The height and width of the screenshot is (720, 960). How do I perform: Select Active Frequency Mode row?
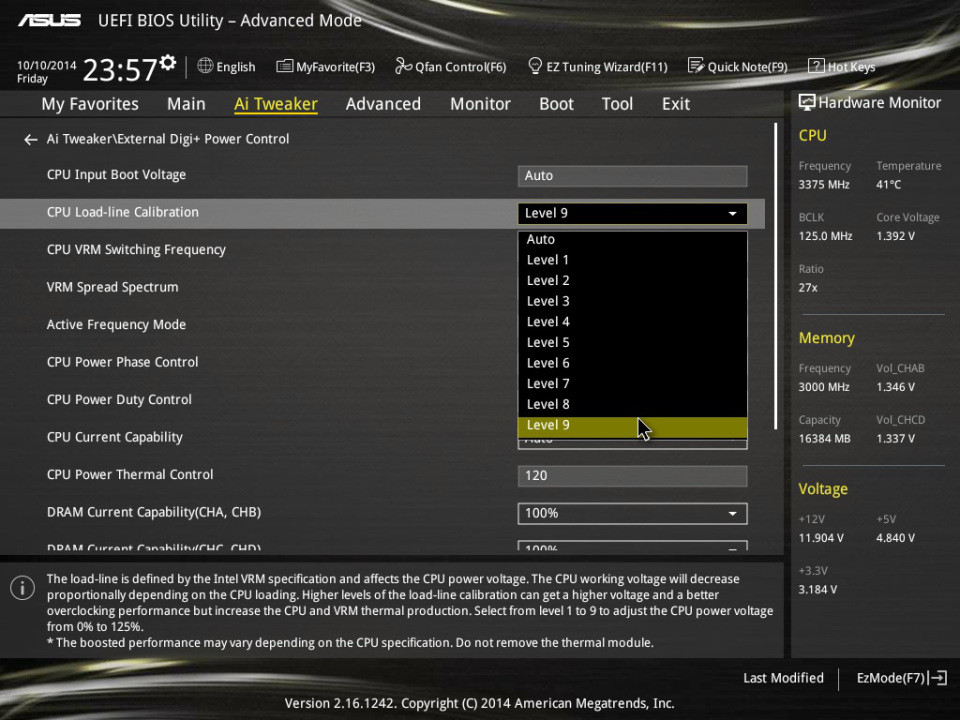pos(116,324)
